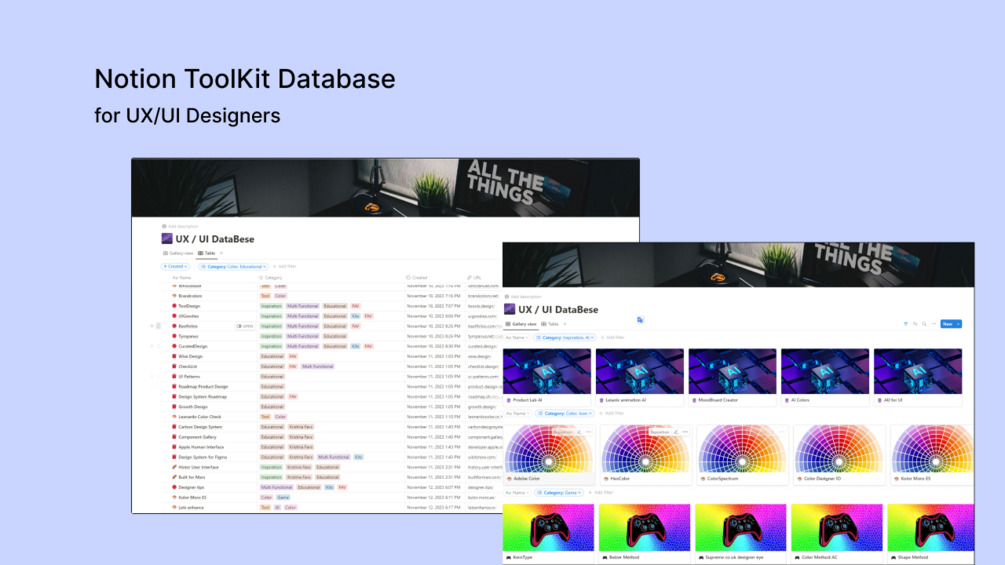The height and width of the screenshot is (565, 1005).
Task: Click the Kristina Favs tag in Component Gallery row
Action: [x=301, y=437]
